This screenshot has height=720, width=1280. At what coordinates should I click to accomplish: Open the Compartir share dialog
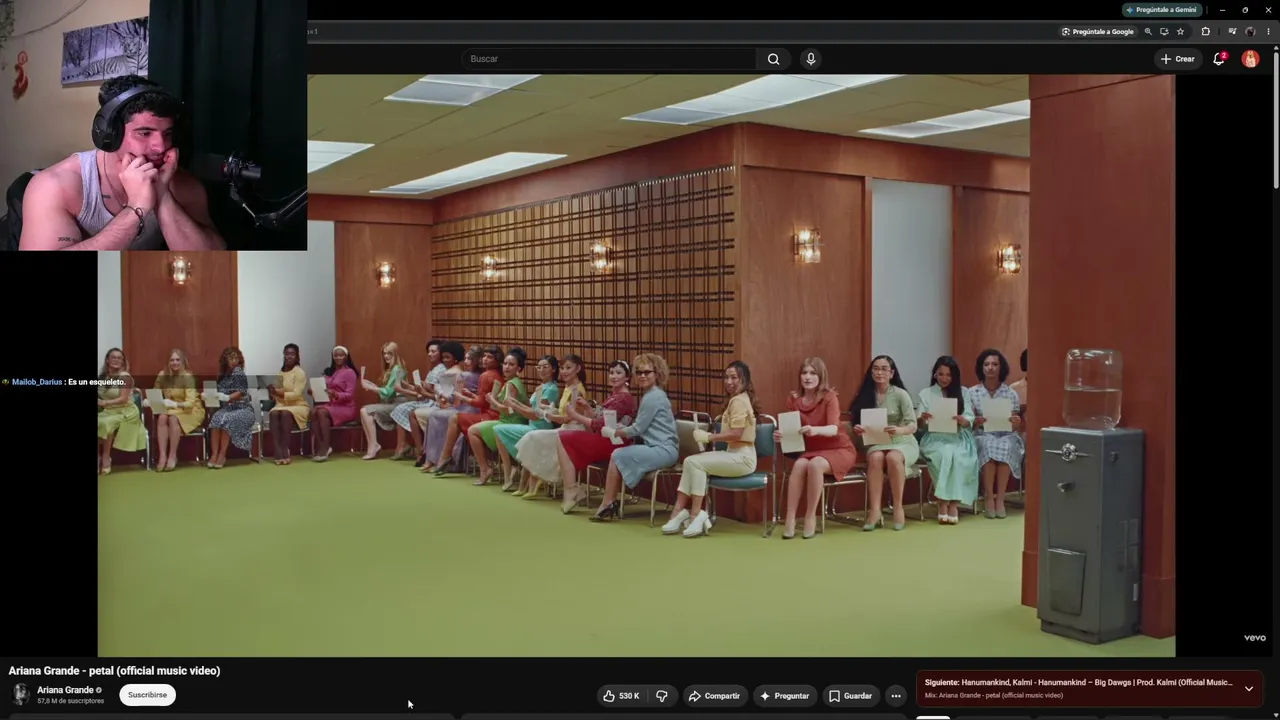click(714, 696)
